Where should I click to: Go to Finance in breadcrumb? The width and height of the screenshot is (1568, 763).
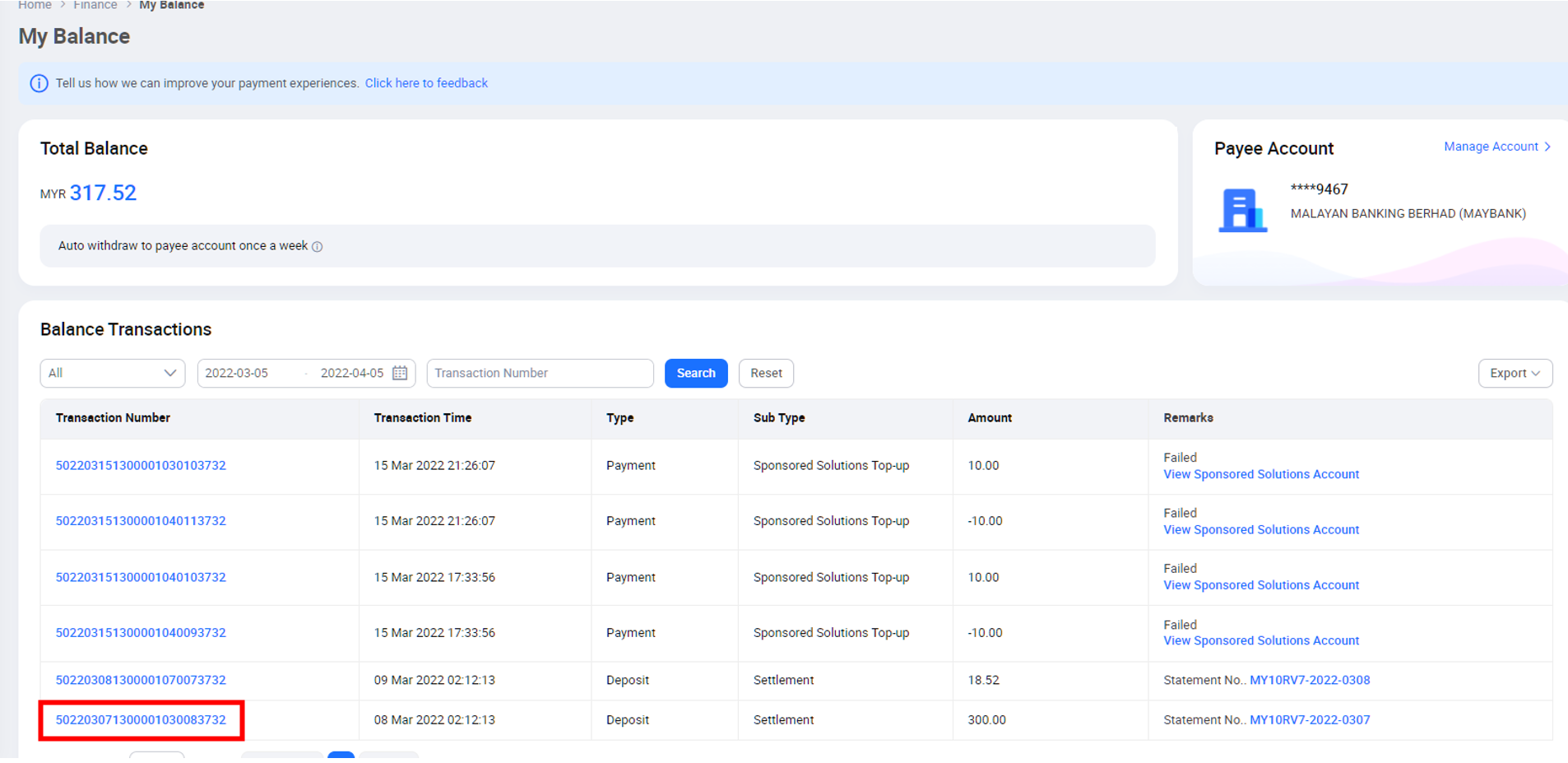pos(95,5)
